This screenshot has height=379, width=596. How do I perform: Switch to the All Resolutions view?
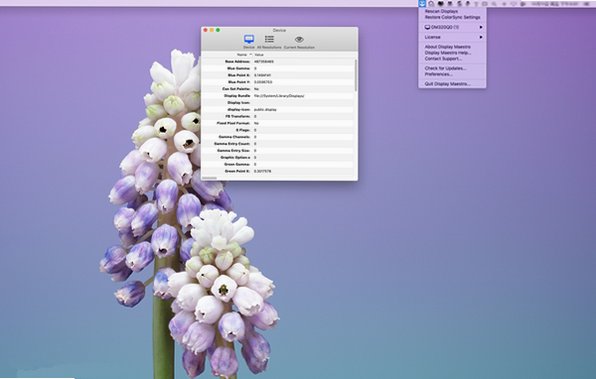pyautogui.click(x=269, y=41)
